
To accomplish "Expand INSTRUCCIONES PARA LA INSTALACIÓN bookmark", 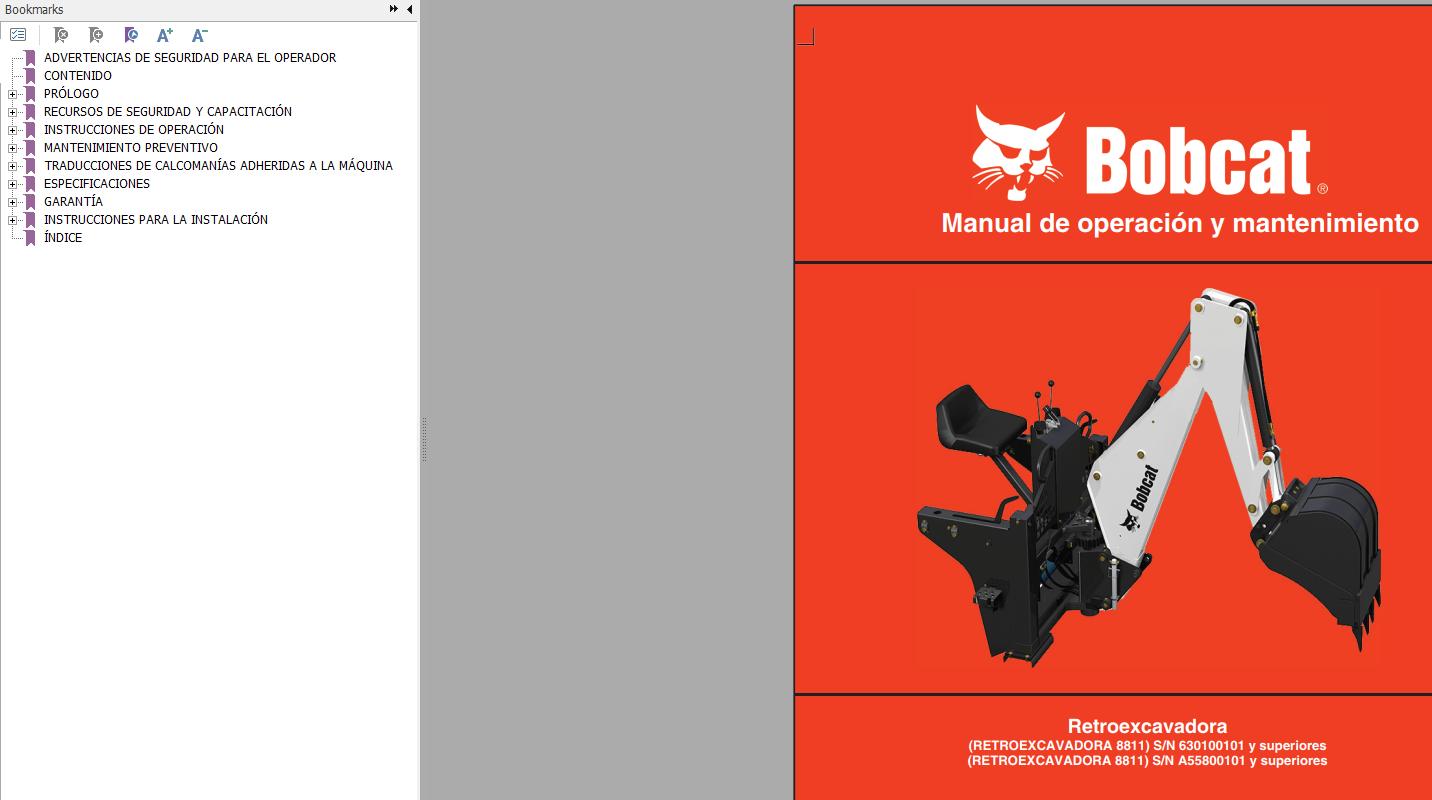I will point(12,220).
